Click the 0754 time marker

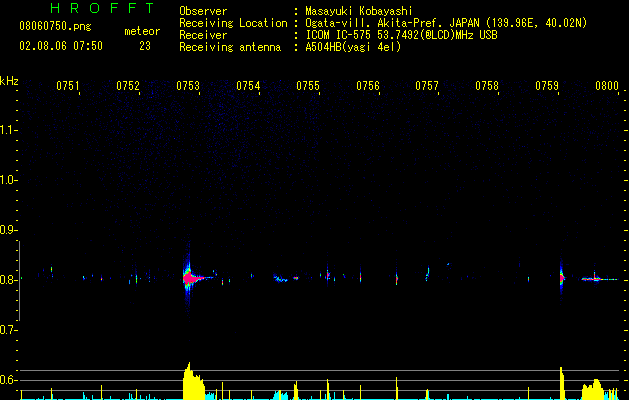[248, 86]
